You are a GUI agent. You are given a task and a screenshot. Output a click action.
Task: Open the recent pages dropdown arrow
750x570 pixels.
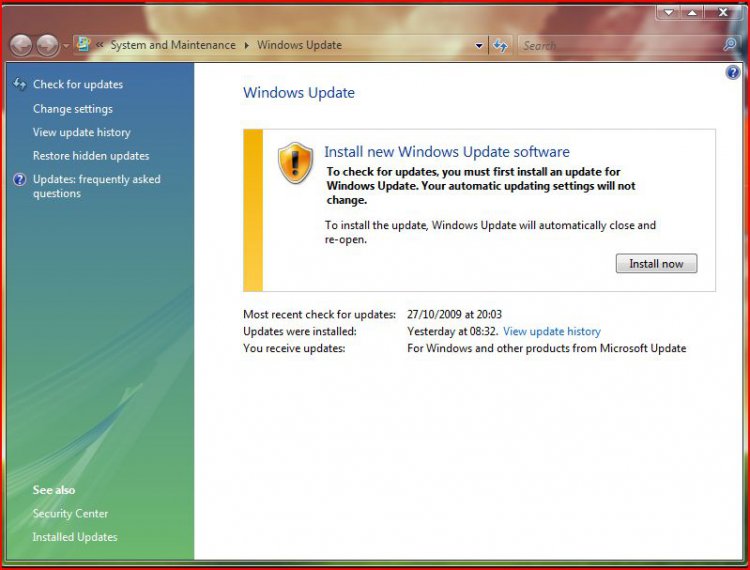(66, 46)
